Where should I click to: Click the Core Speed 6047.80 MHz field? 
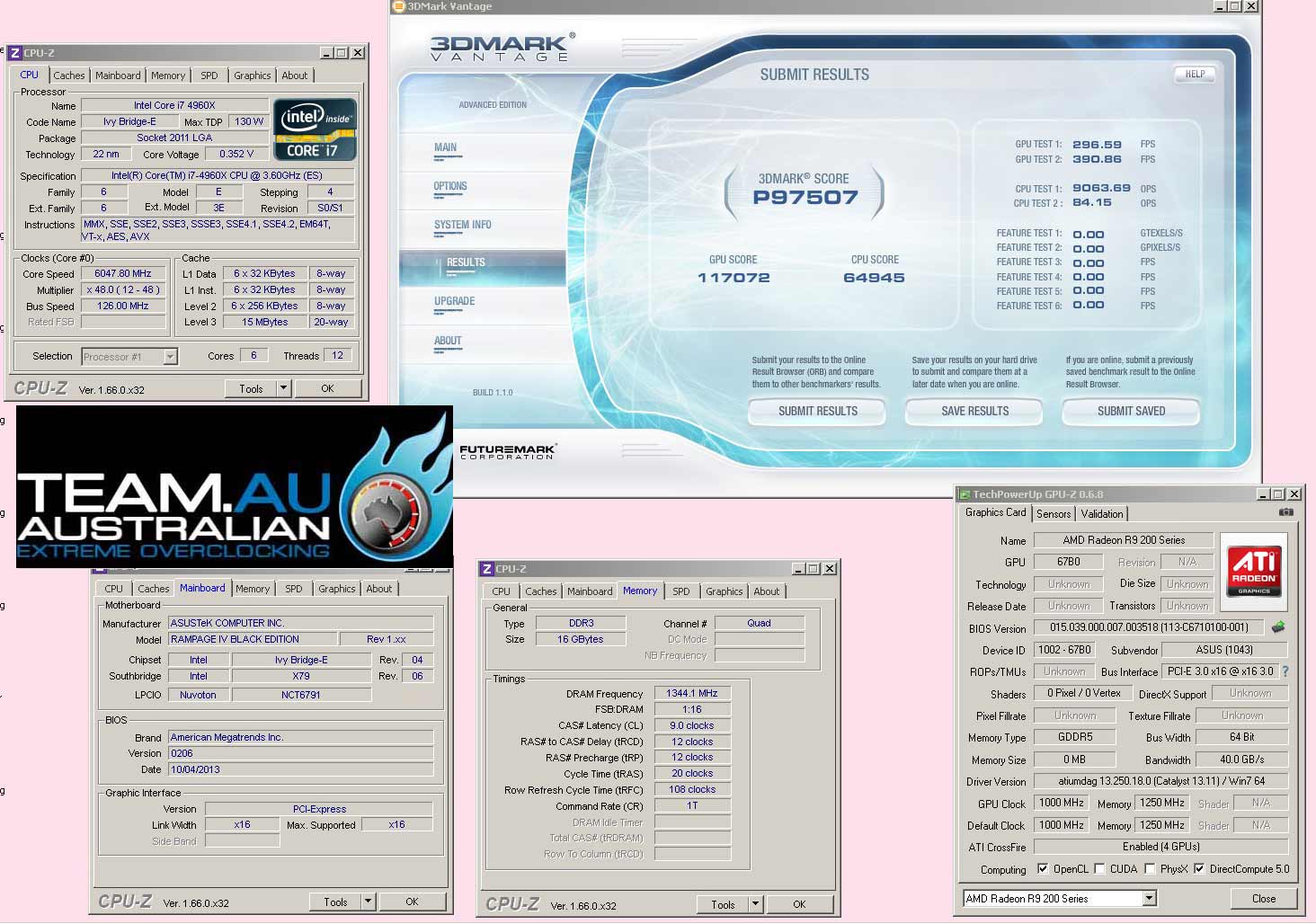123,273
